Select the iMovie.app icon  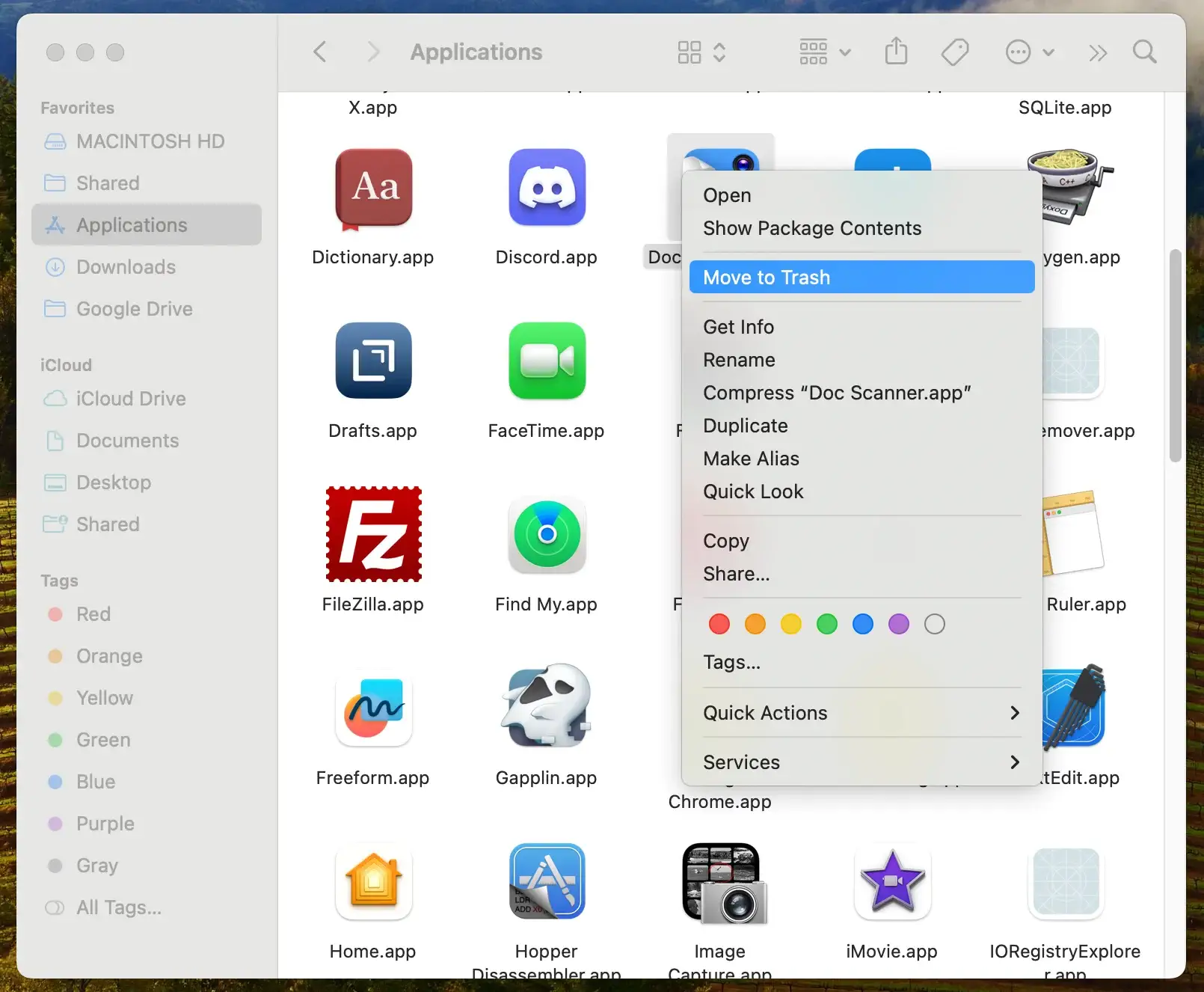point(892,883)
